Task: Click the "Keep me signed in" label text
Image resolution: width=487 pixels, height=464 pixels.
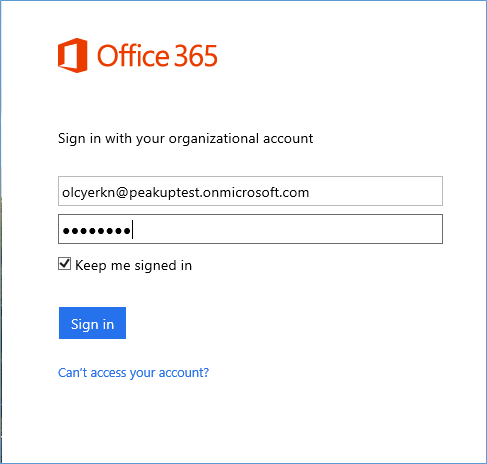Action: coord(133,266)
